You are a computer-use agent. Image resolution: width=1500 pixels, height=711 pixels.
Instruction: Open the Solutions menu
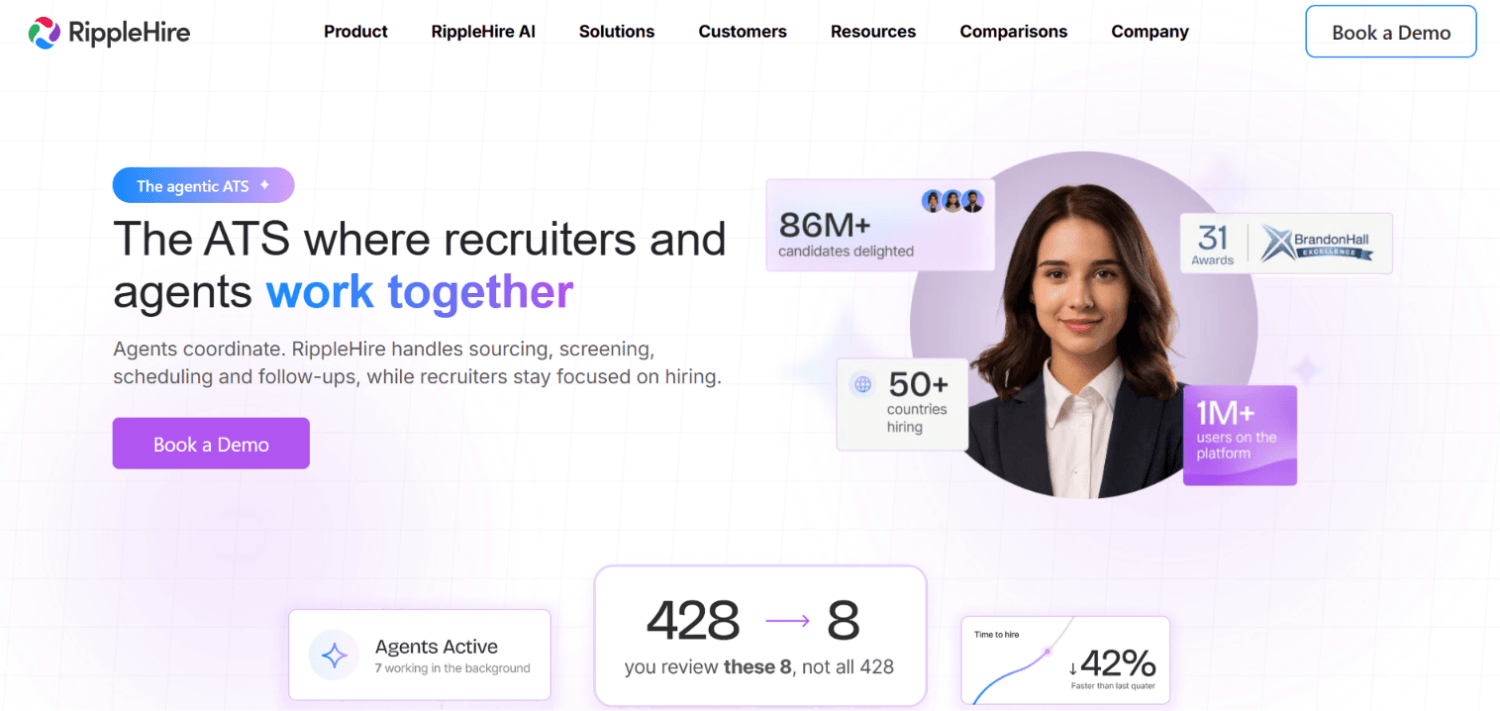(x=616, y=32)
